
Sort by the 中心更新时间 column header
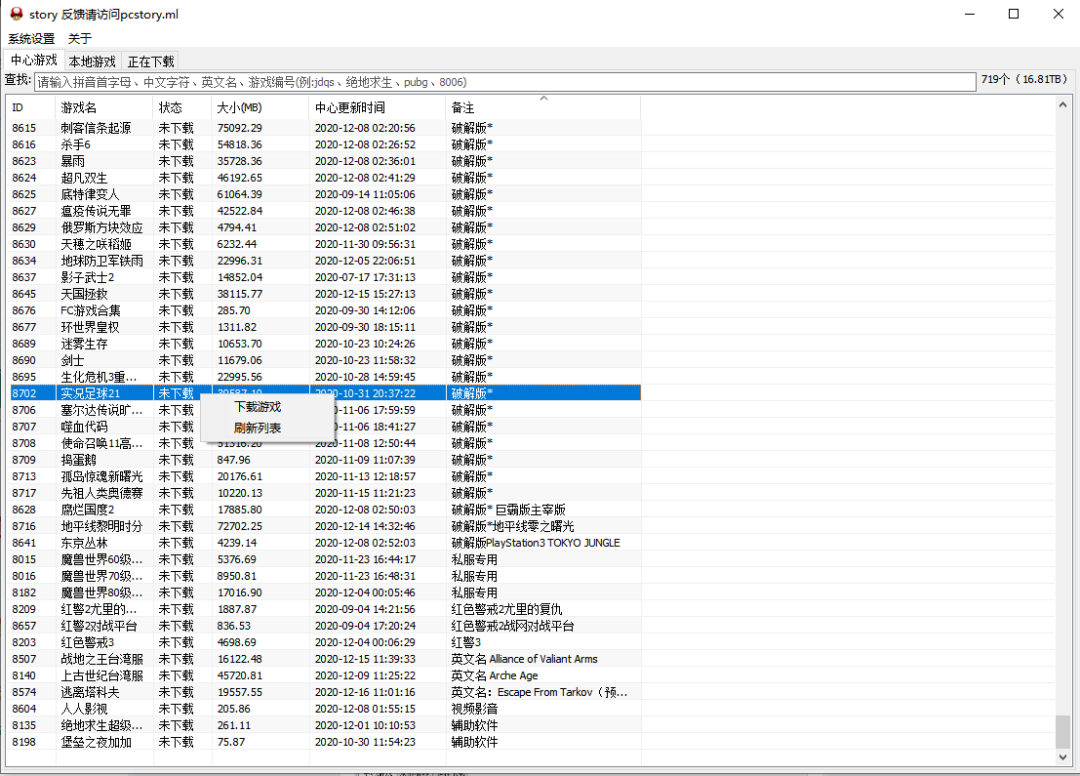point(377,107)
